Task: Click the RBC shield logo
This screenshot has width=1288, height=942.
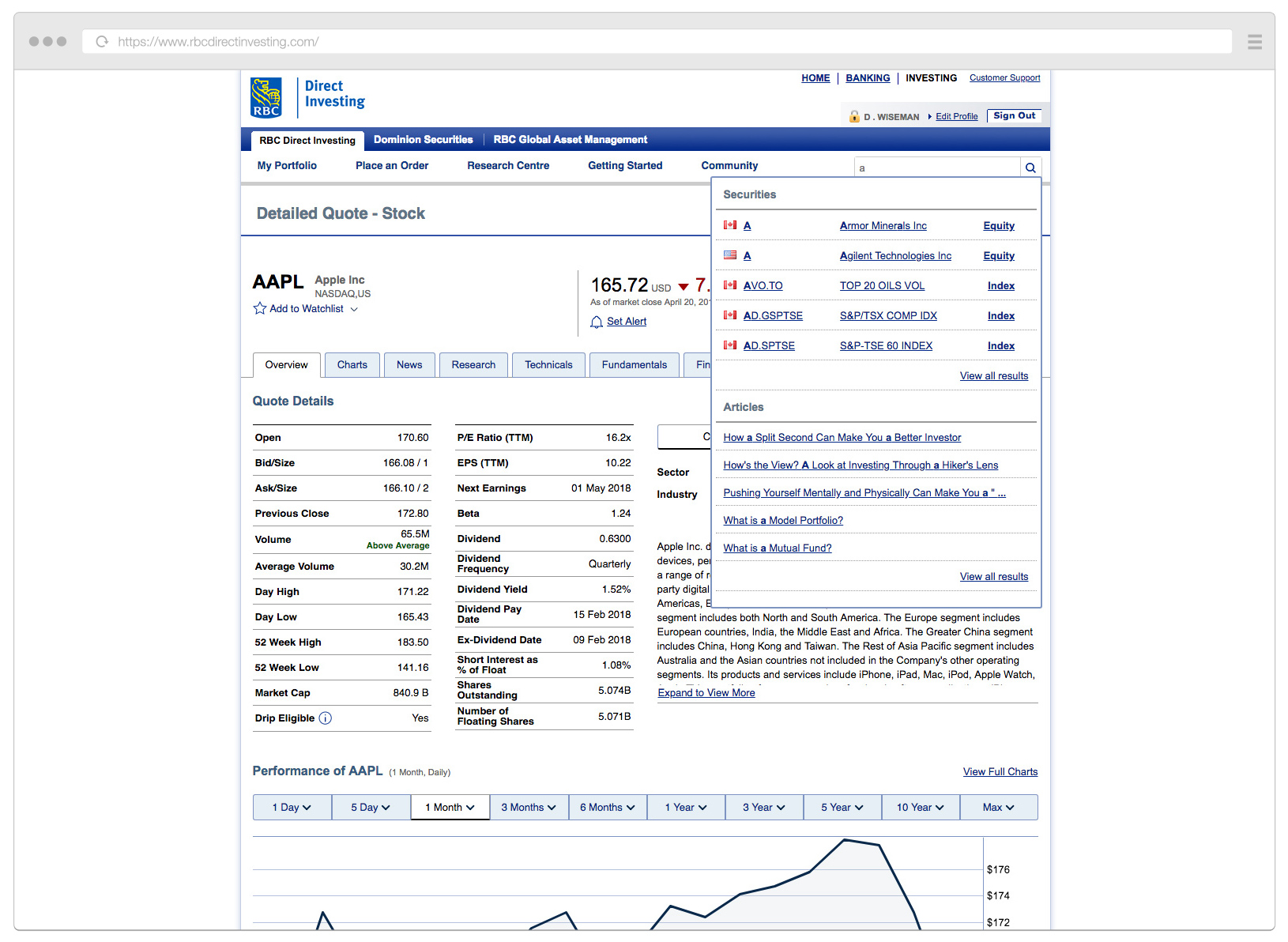Action: (266, 97)
